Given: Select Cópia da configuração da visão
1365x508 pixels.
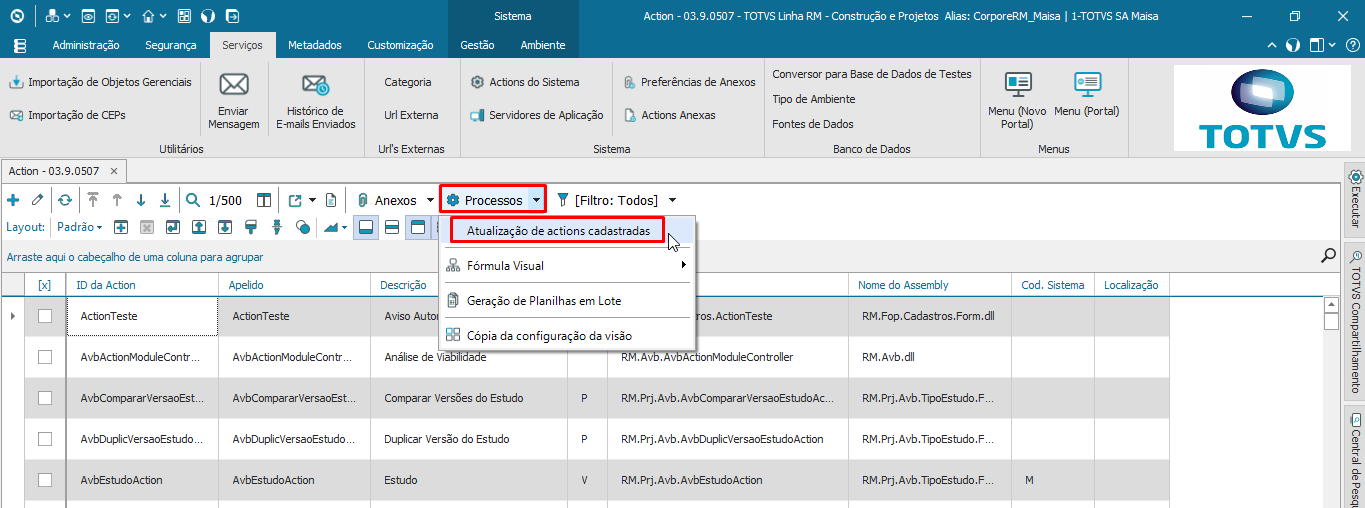Looking at the screenshot, I should pyautogui.click(x=549, y=336).
